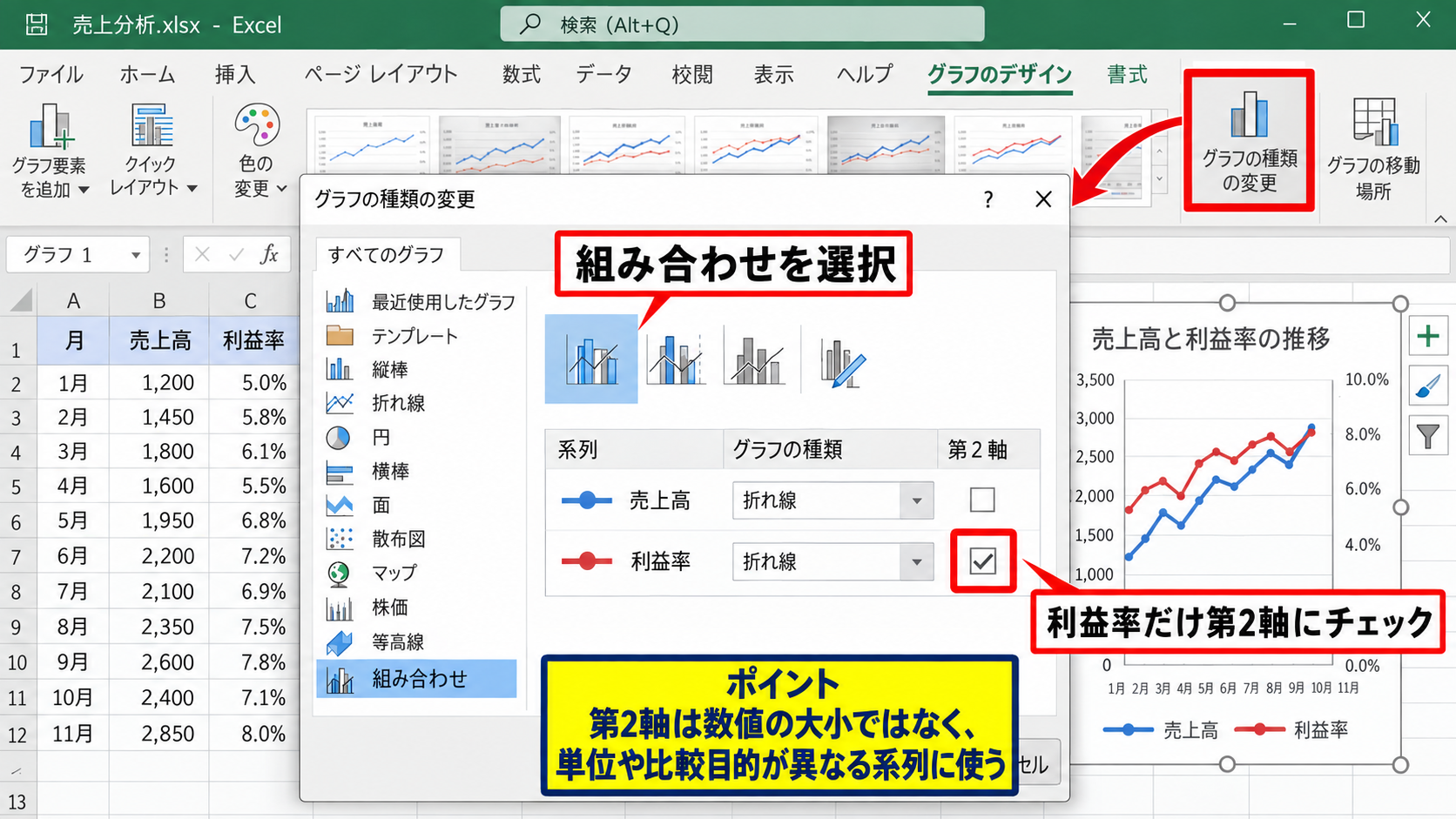Expand the chart styles gallery

pos(1159,180)
